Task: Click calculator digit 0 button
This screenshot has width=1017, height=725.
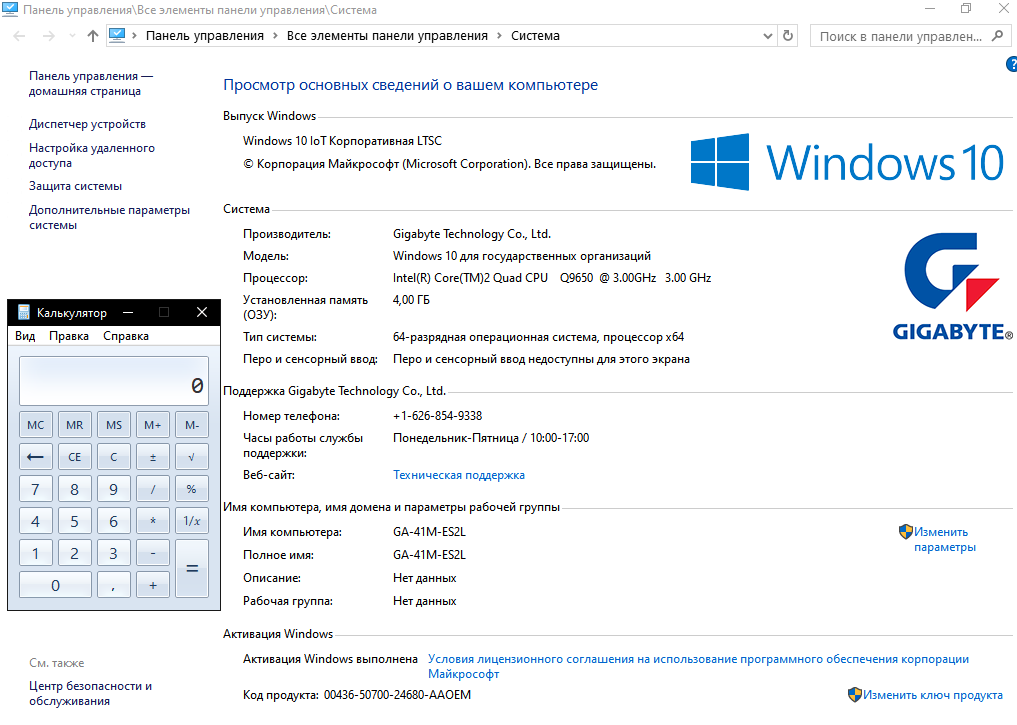Action: point(55,585)
